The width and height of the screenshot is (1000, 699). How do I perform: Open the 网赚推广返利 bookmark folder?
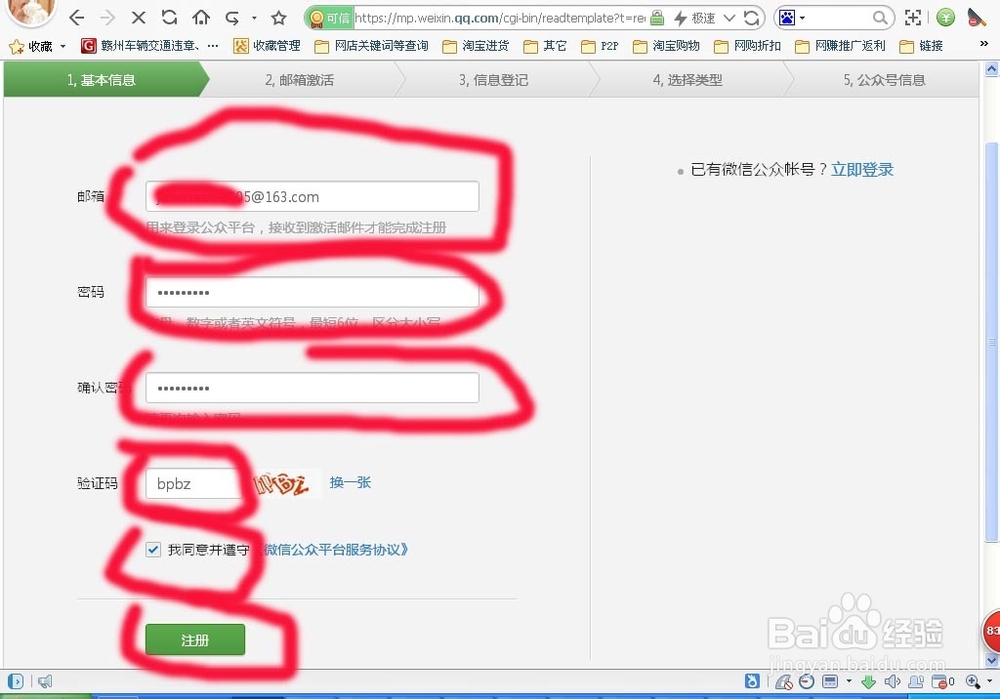(840, 46)
